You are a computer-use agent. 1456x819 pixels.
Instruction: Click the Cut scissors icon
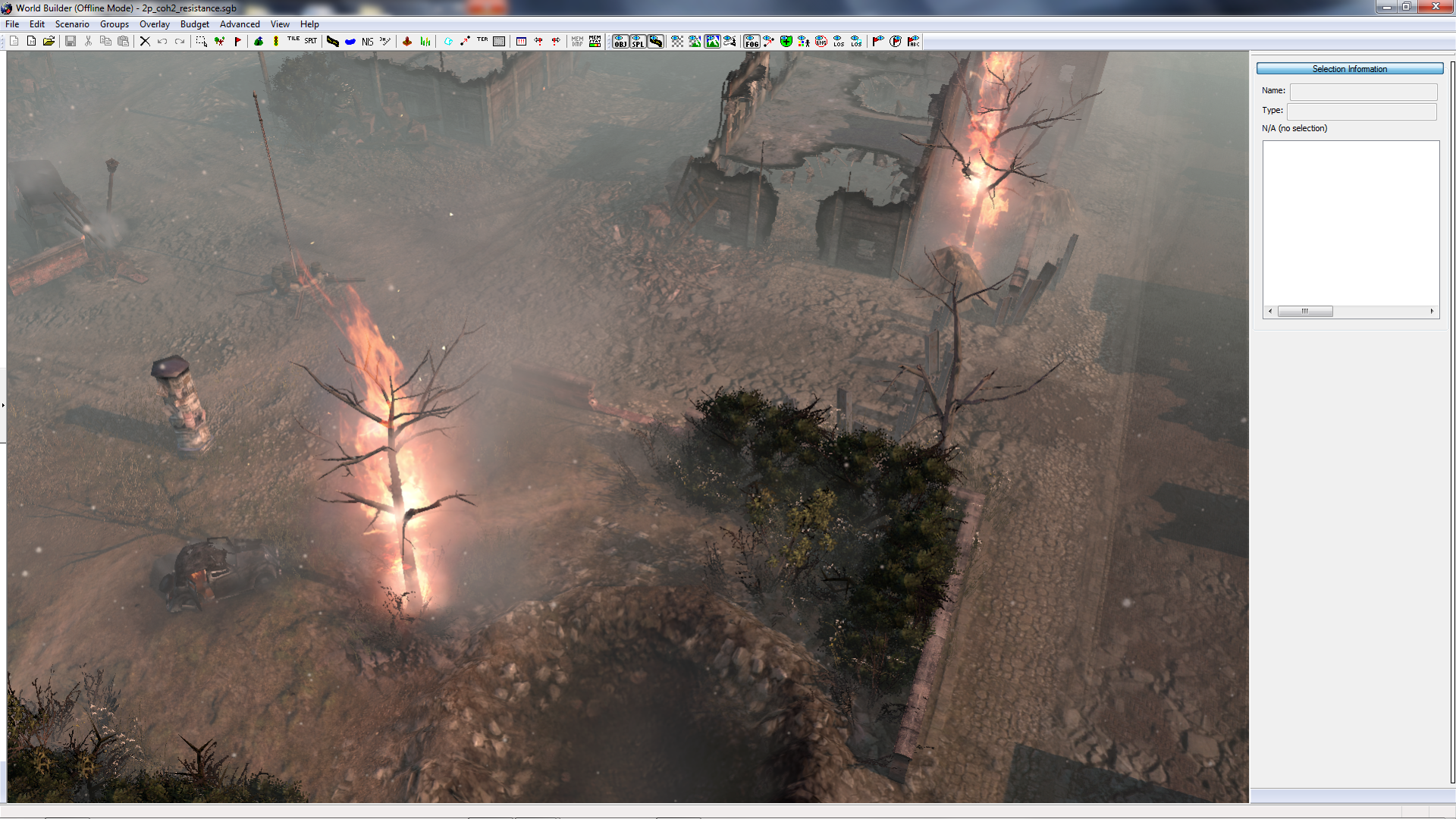coord(88,41)
